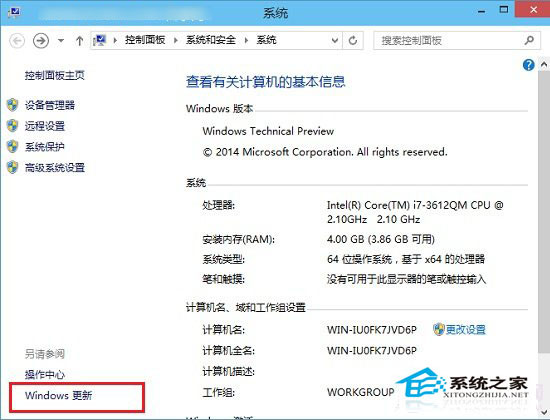Open 系统保护 link
This screenshot has height=420, width=550.
tap(45, 146)
